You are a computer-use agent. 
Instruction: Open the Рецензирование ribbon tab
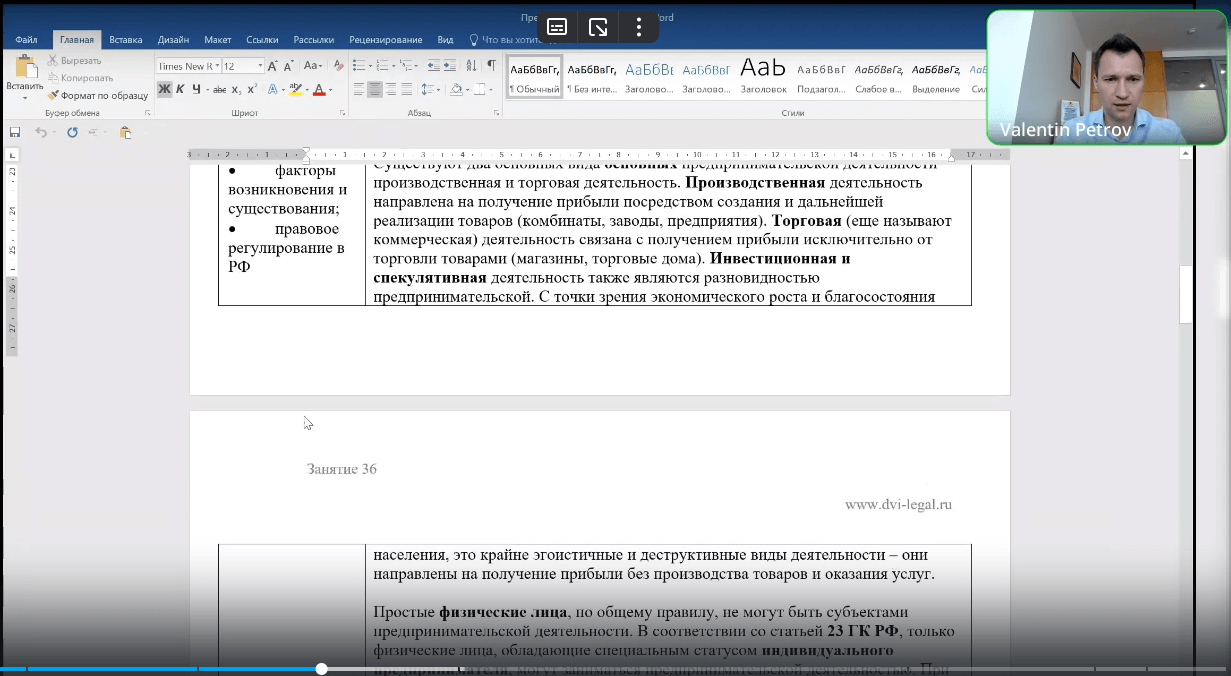pos(384,39)
